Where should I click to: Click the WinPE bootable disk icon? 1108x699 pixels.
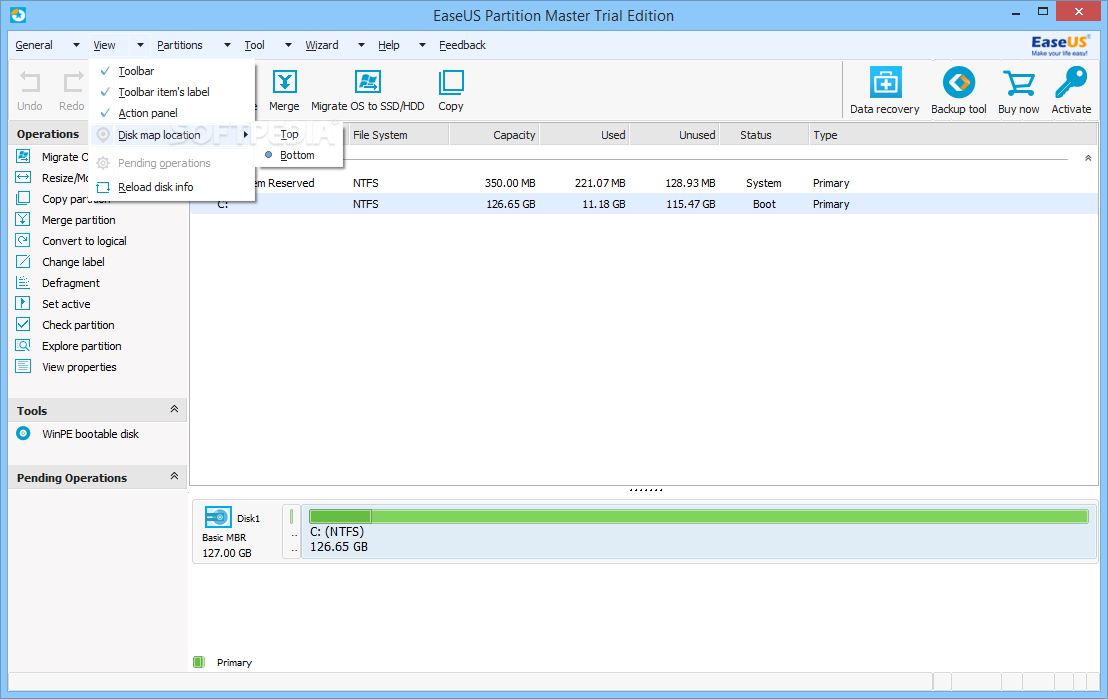pyautogui.click(x=23, y=433)
